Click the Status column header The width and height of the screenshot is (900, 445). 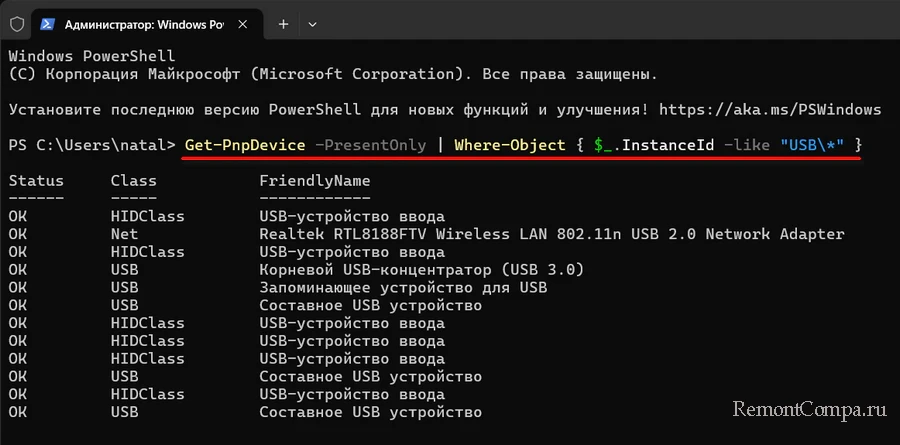tap(36, 181)
